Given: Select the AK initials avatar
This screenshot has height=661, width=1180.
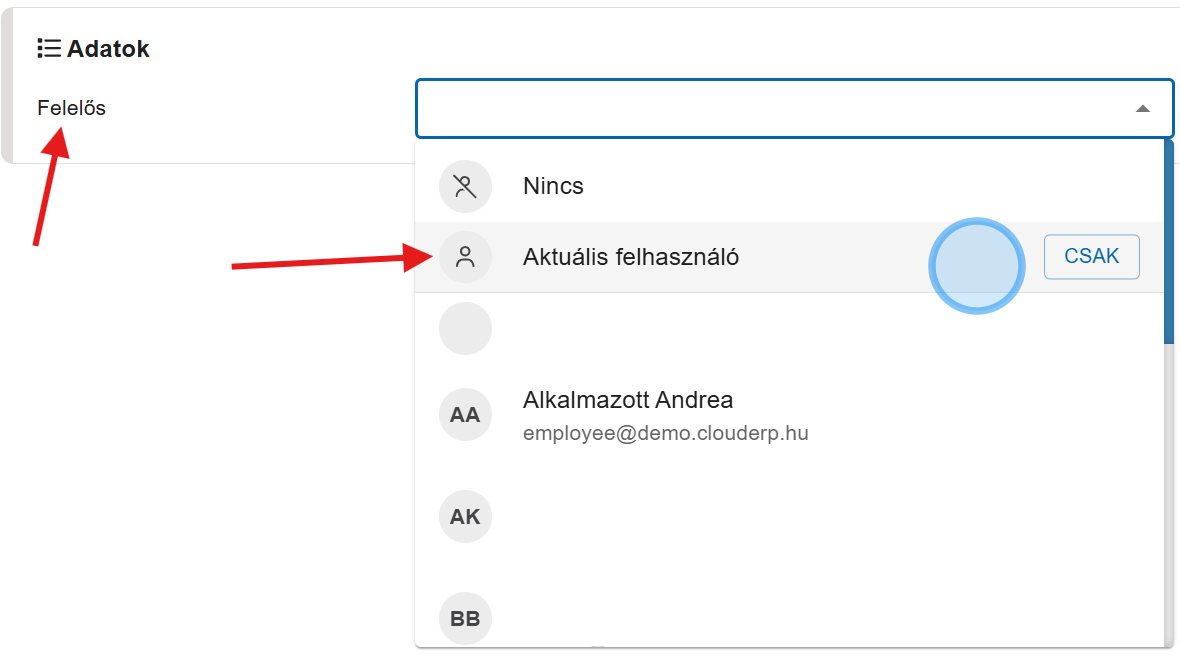Looking at the screenshot, I should [x=465, y=517].
